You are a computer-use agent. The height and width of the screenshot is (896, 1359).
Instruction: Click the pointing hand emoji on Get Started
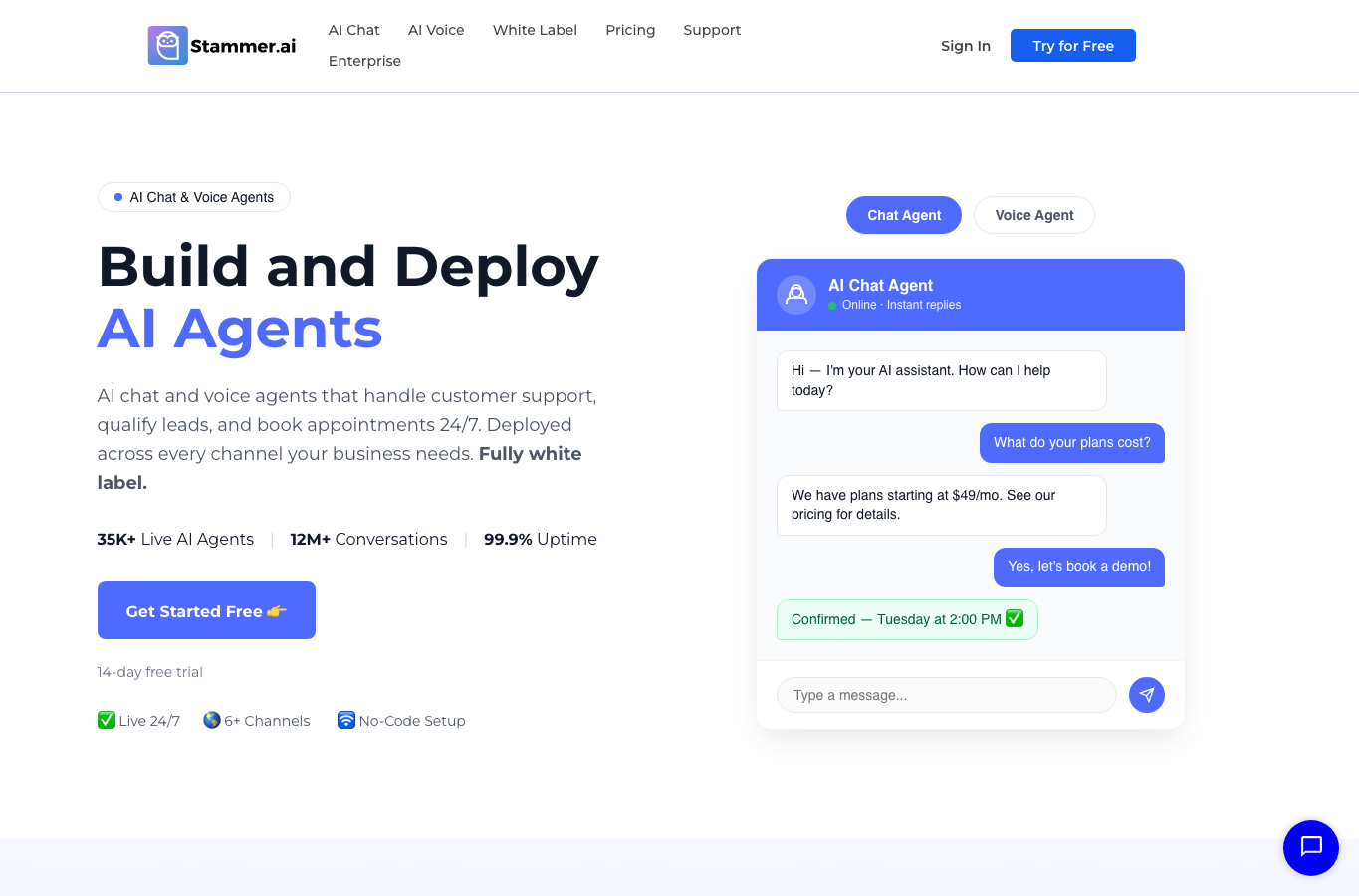coord(277,611)
